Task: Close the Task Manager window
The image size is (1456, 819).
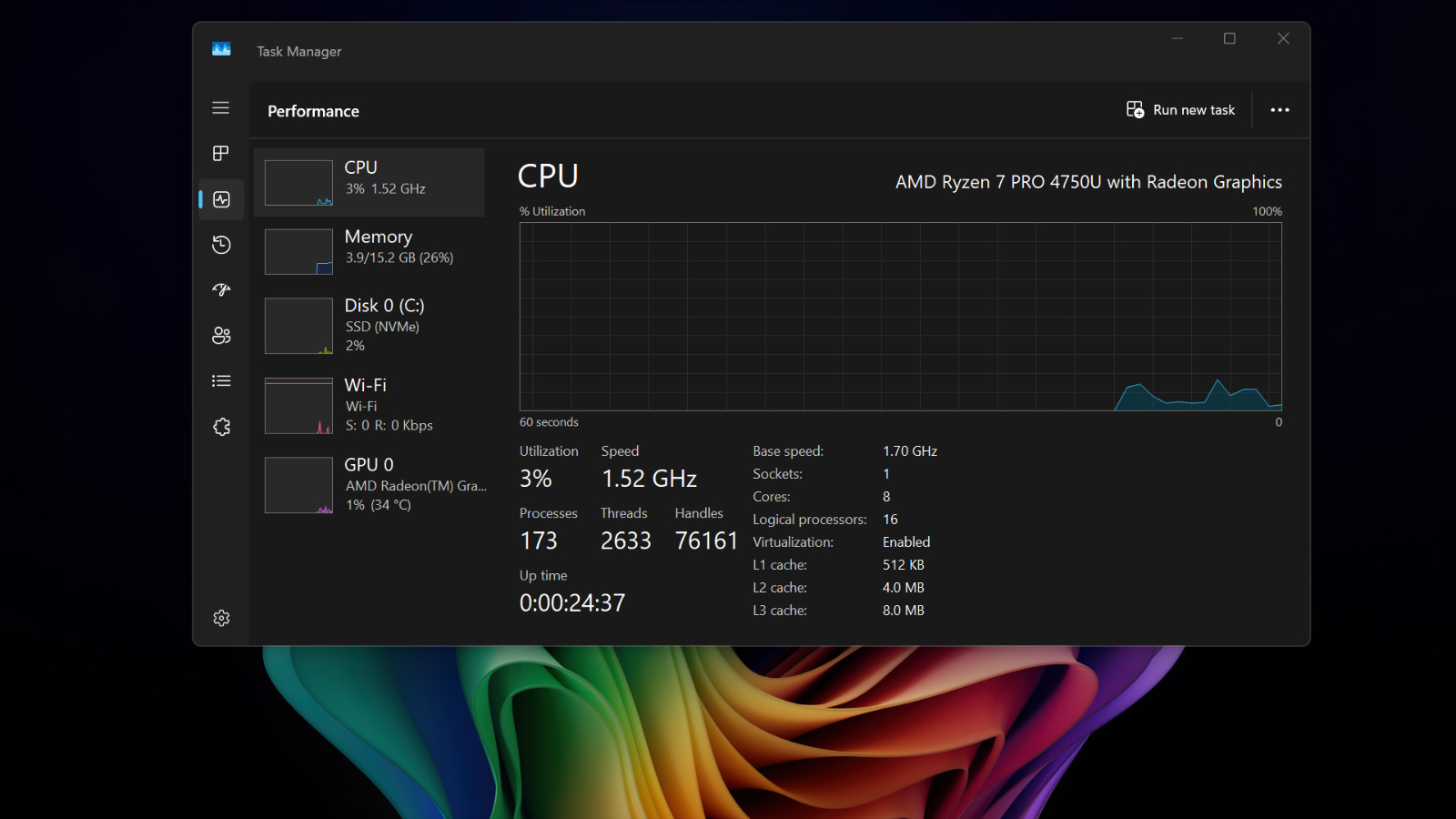Action: coord(1283,38)
